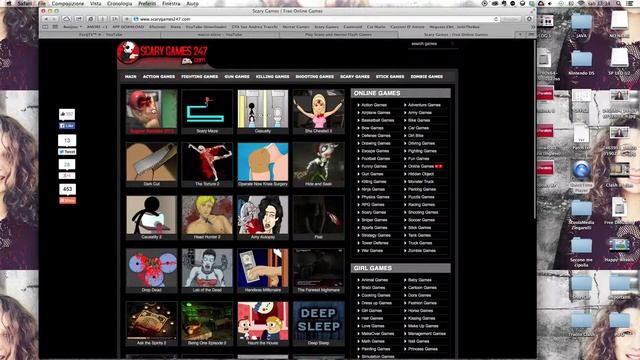Click Escape Games link
The height and width of the screenshot is (360, 640).
(x=375, y=151)
